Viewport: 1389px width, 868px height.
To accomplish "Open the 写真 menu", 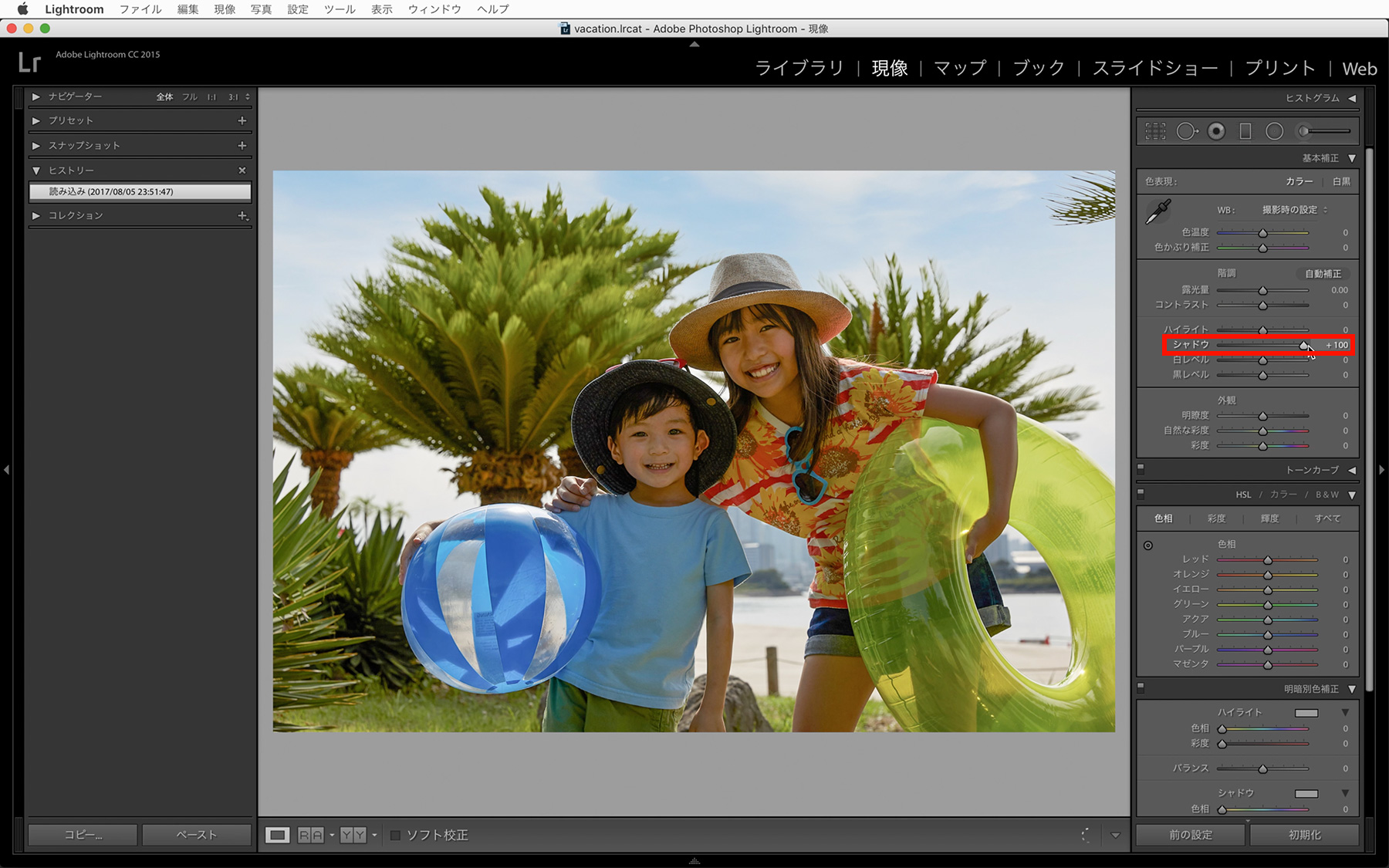I will [261, 9].
